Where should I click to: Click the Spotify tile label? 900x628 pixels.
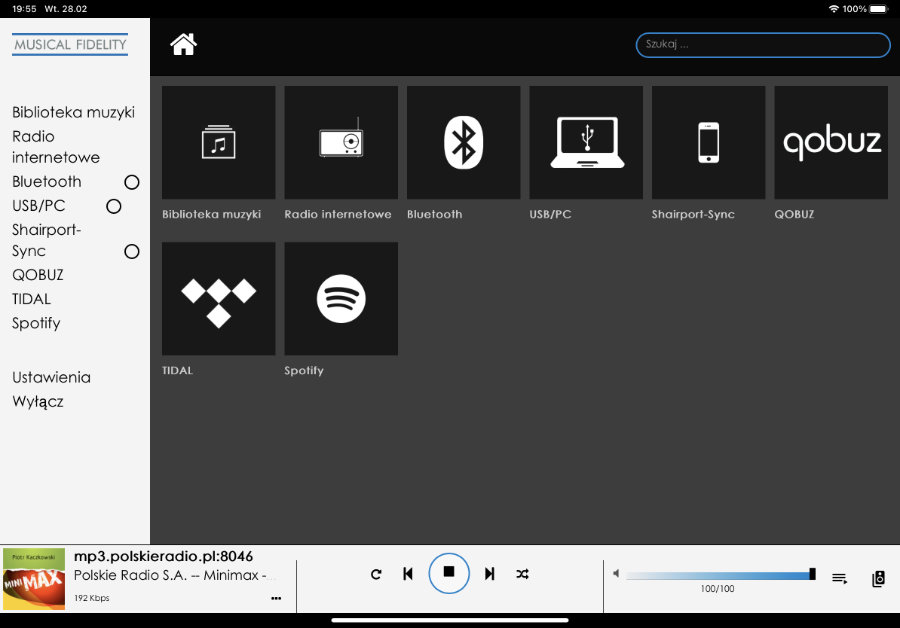click(x=304, y=370)
